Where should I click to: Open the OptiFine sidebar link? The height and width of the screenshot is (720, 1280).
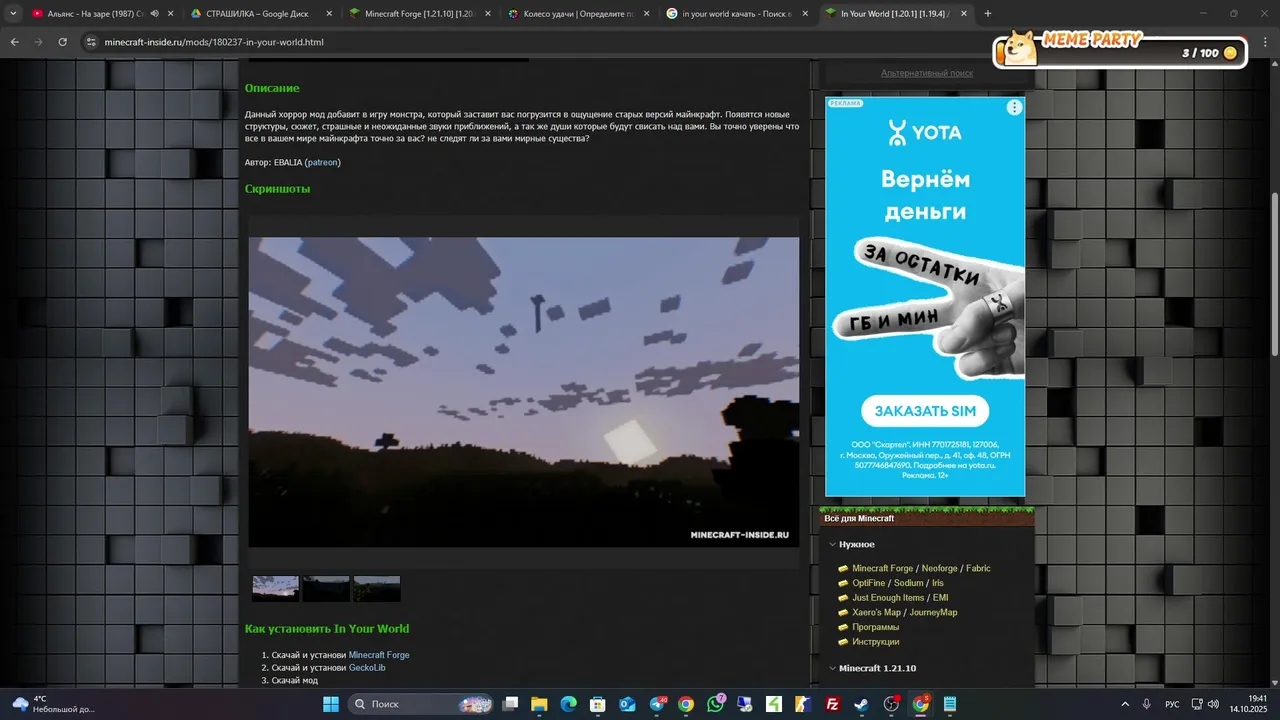[x=869, y=583]
